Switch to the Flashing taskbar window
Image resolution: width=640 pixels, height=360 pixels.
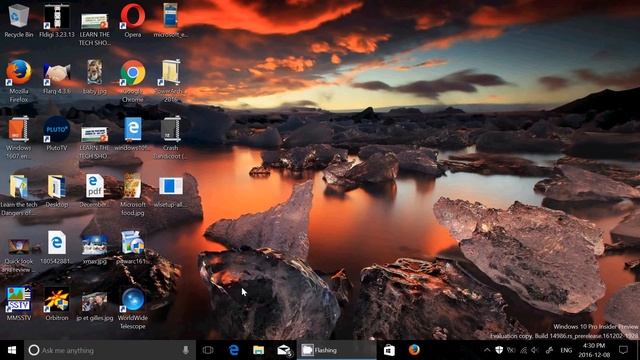pyautogui.click(x=337, y=350)
